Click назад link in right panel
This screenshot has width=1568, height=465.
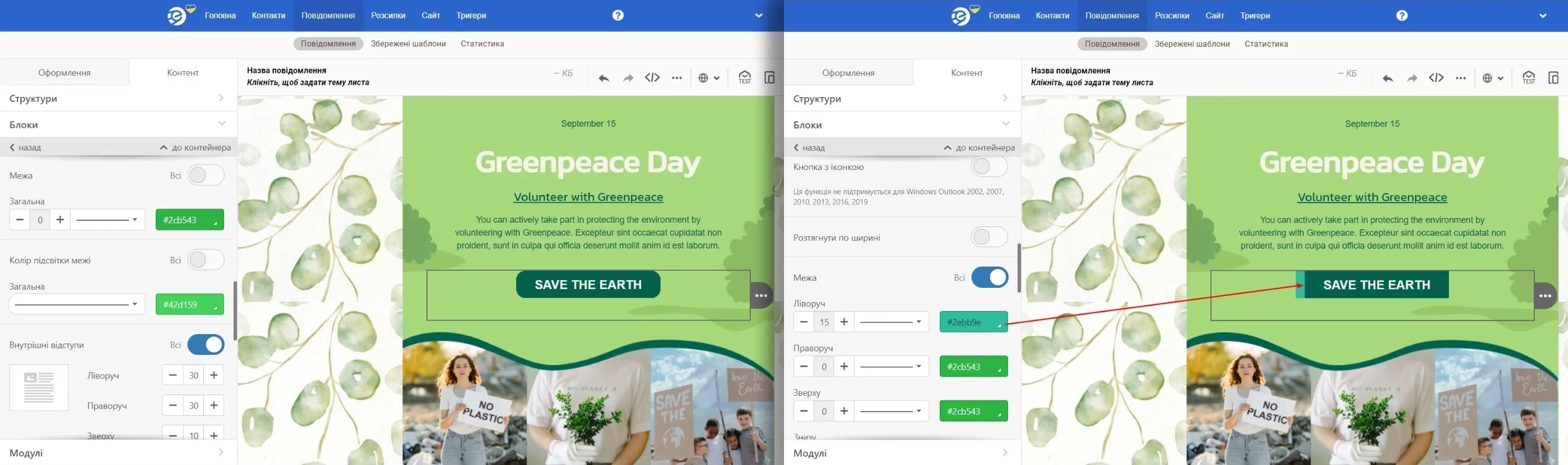(x=809, y=147)
